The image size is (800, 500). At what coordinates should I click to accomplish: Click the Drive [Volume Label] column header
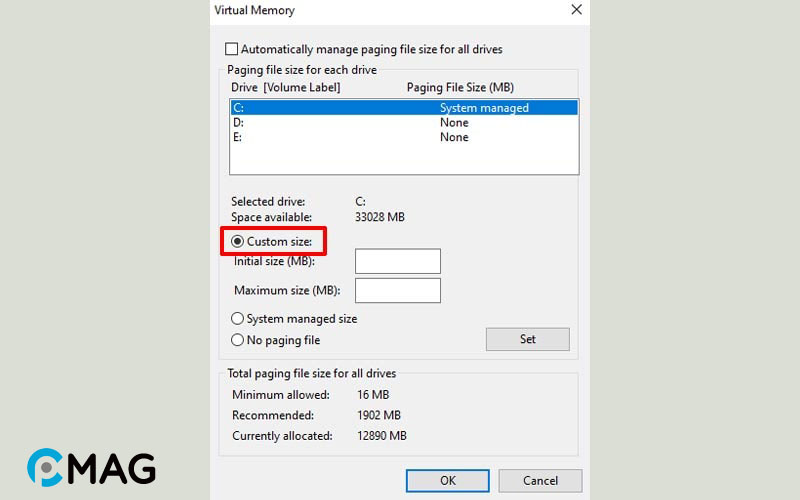[x=286, y=88]
